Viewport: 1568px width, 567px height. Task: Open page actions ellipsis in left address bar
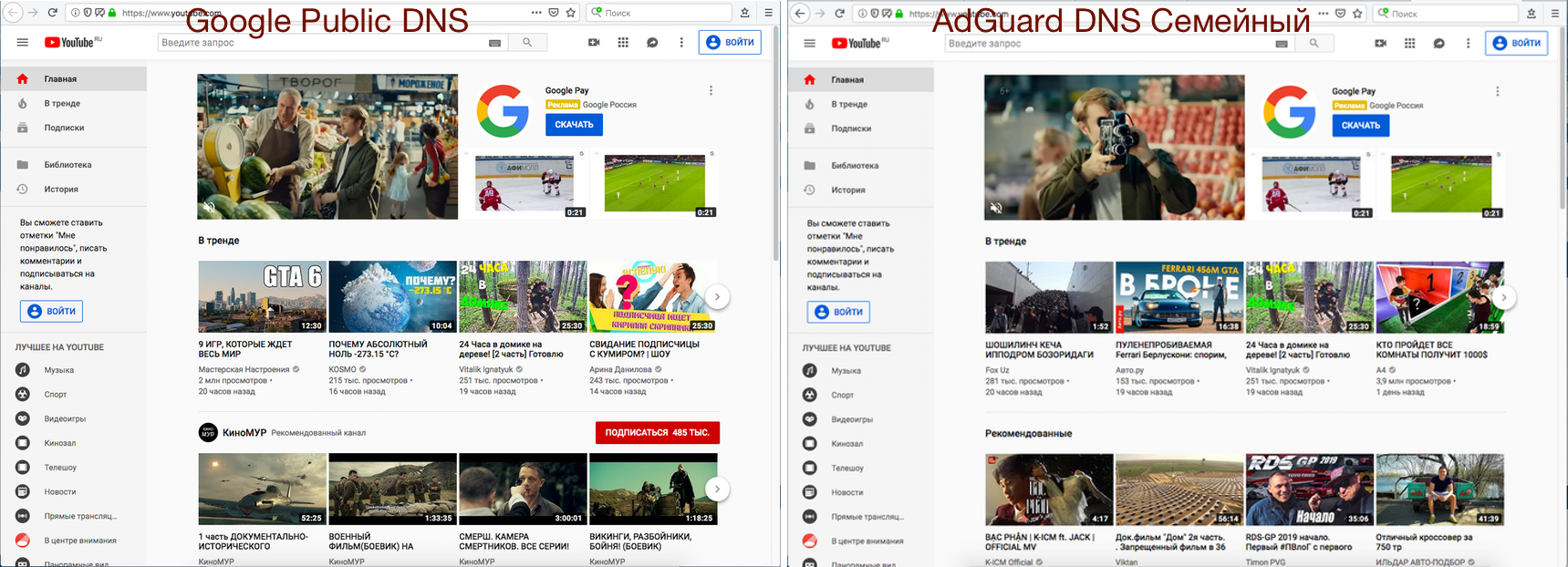pyautogui.click(x=536, y=13)
